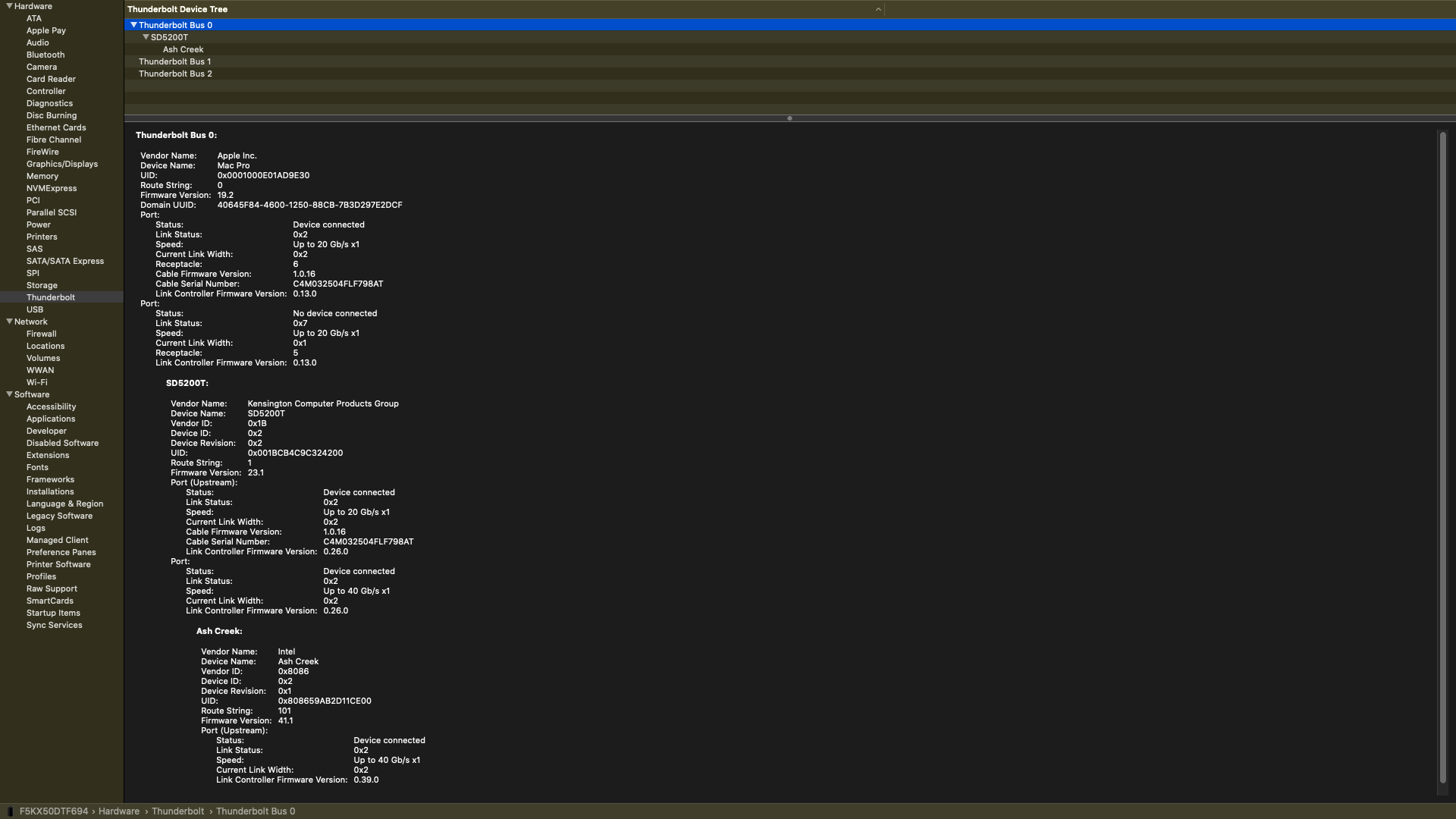Viewport: 1456px width, 819px height.
Task: Click the pane divider handle dot
Action: point(789,118)
